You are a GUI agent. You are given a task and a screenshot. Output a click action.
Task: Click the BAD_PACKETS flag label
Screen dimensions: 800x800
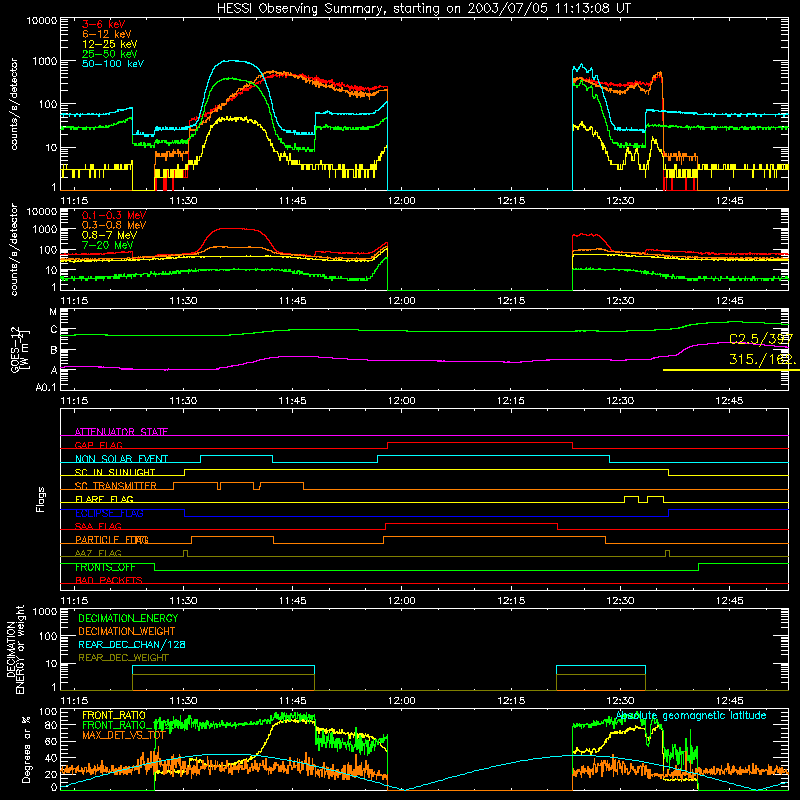(x=109, y=580)
